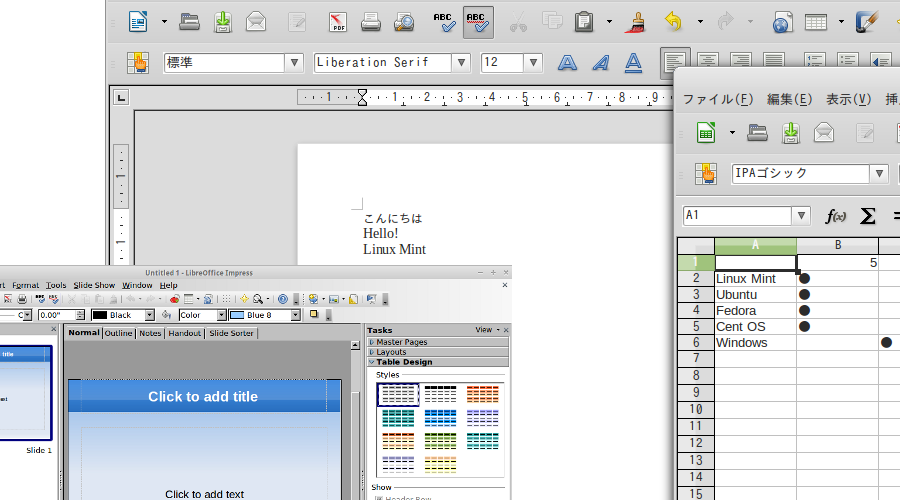This screenshot has height=500, width=900.
Task: Expand Master Pages in Impress Tasks
Action: click(438, 342)
